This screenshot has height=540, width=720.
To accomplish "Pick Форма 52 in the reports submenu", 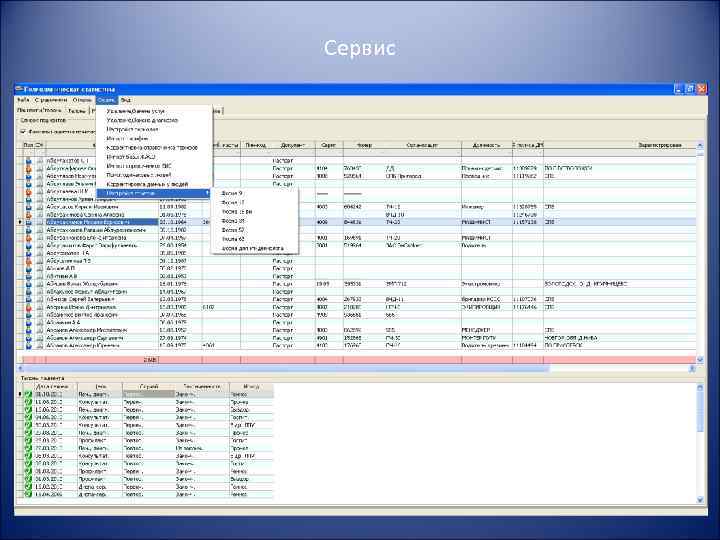I will (233, 230).
